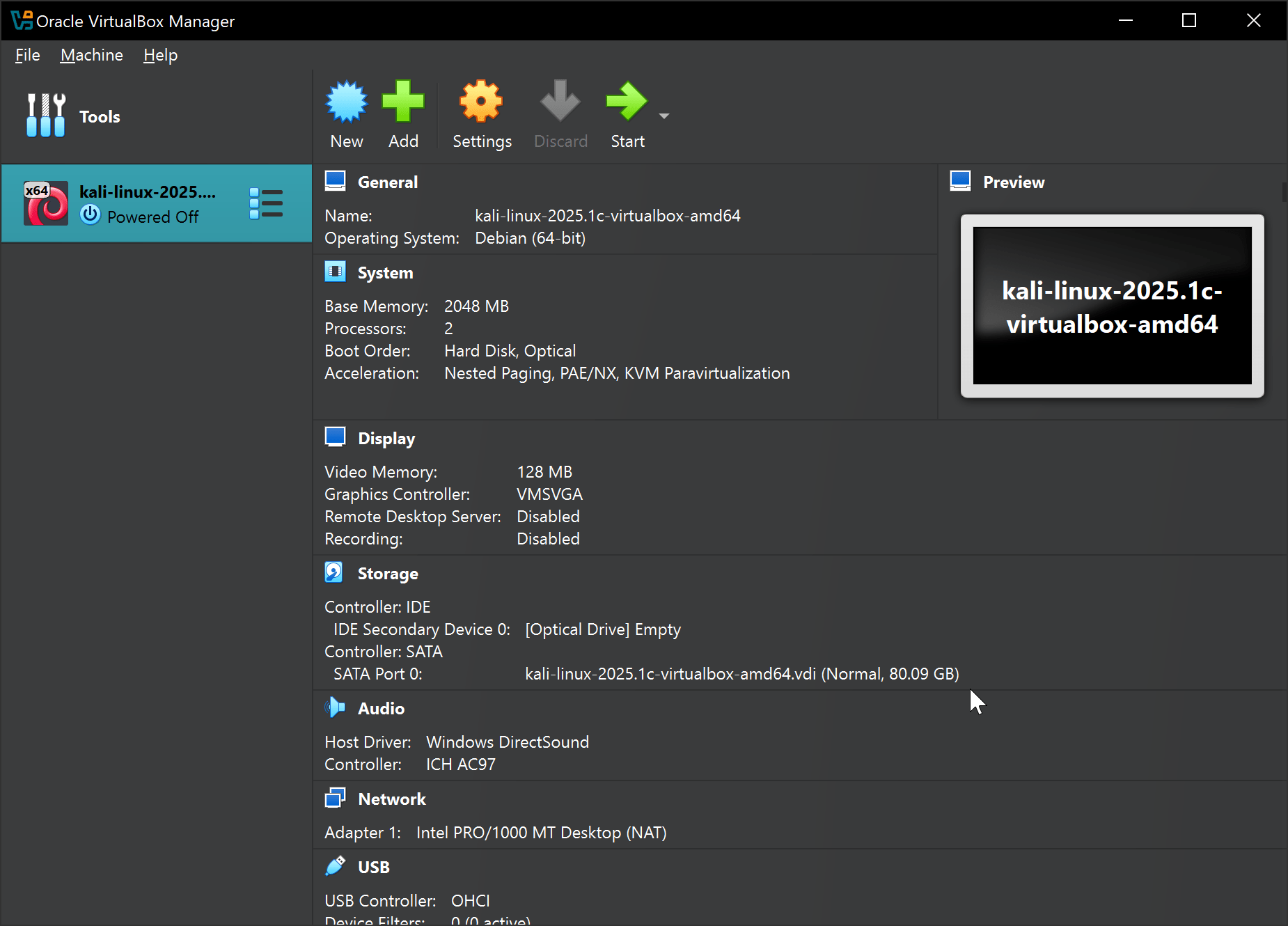Open the File menu
Screen dimensions: 1288x926
click(x=28, y=55)
